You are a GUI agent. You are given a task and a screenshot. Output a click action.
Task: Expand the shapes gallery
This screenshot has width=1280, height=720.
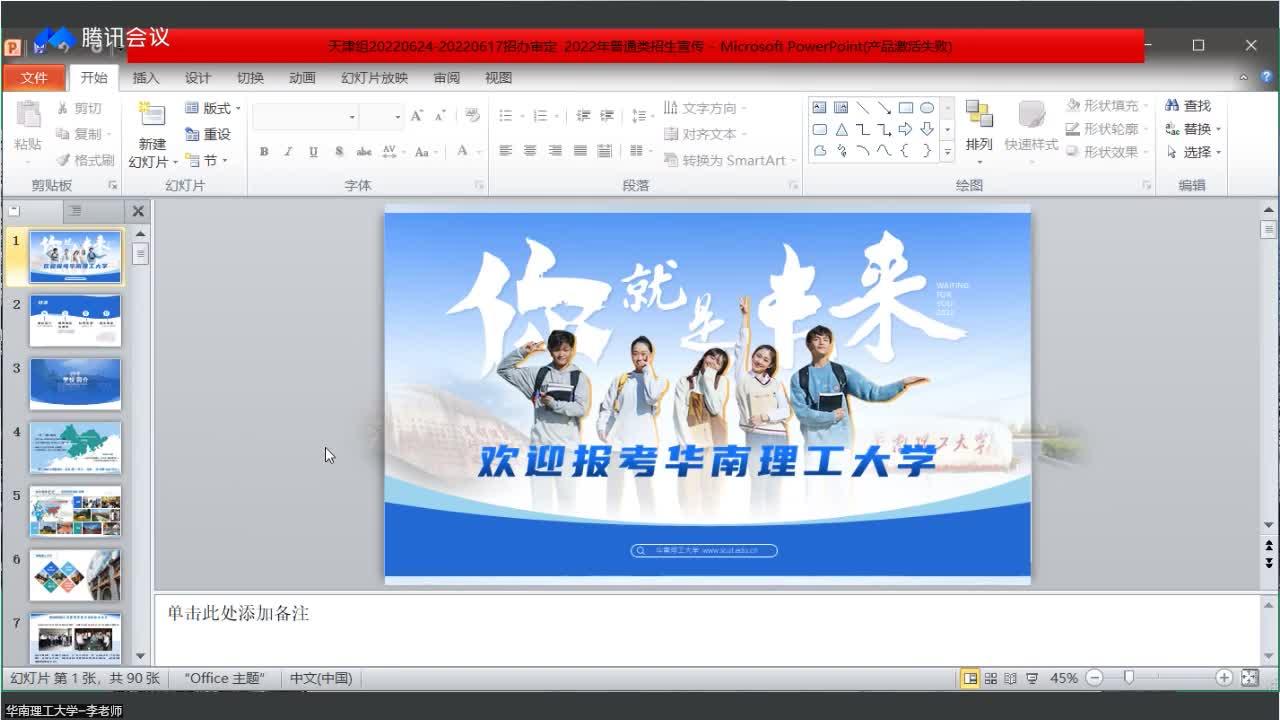pos(946,152)
